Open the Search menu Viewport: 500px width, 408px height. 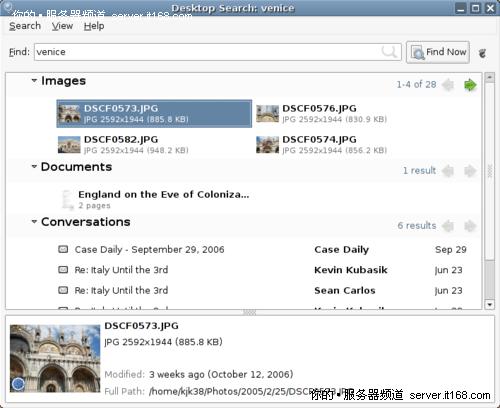click(25, 26)
